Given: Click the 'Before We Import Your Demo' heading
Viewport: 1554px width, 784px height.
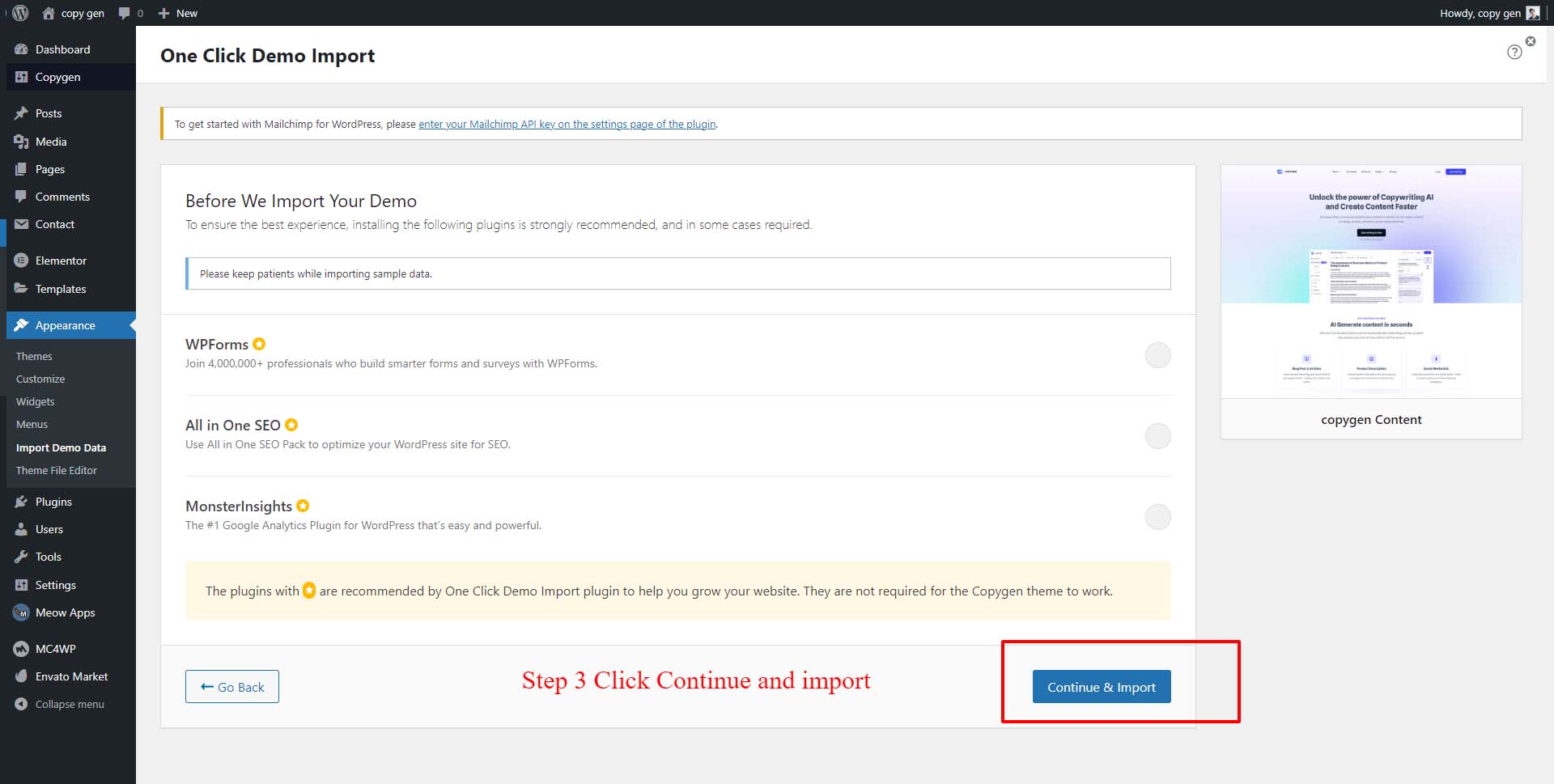Looking at the screenshot, I should pyautogui.click(x=301, y=201).
